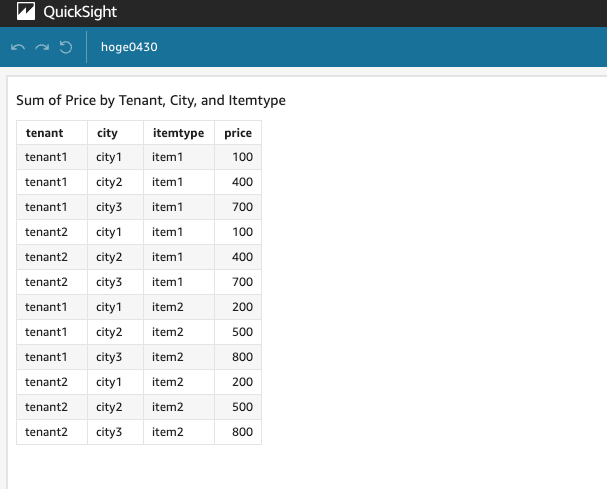This screenshot has width=607, height=489.
Task: Select city3 in the tenant2 item1 row
Action: (109, 282)
